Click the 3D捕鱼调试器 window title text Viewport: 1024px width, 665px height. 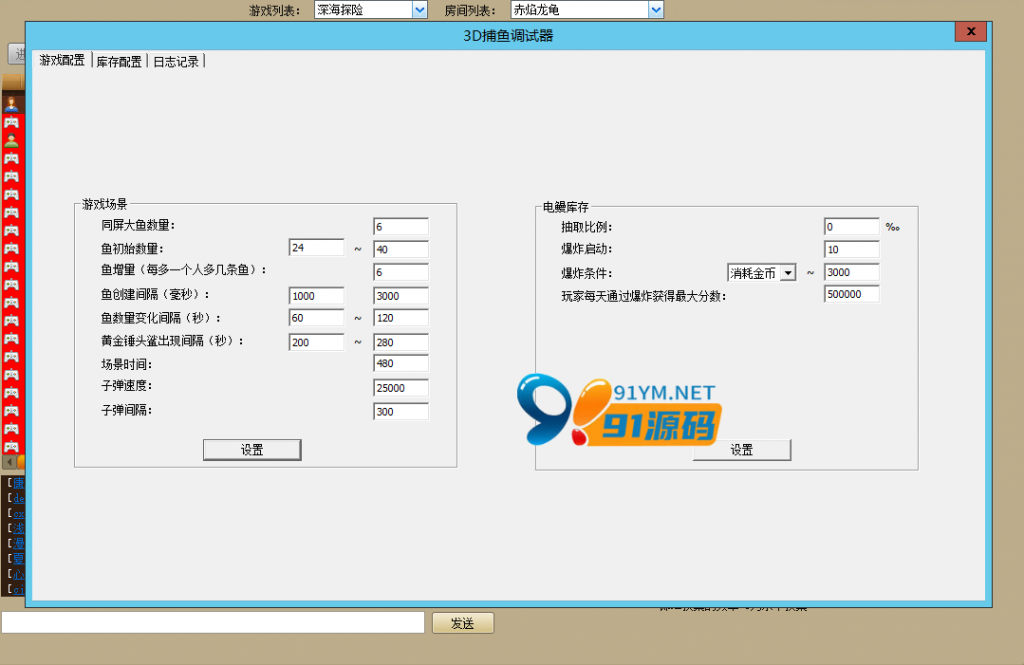(508, 36)
